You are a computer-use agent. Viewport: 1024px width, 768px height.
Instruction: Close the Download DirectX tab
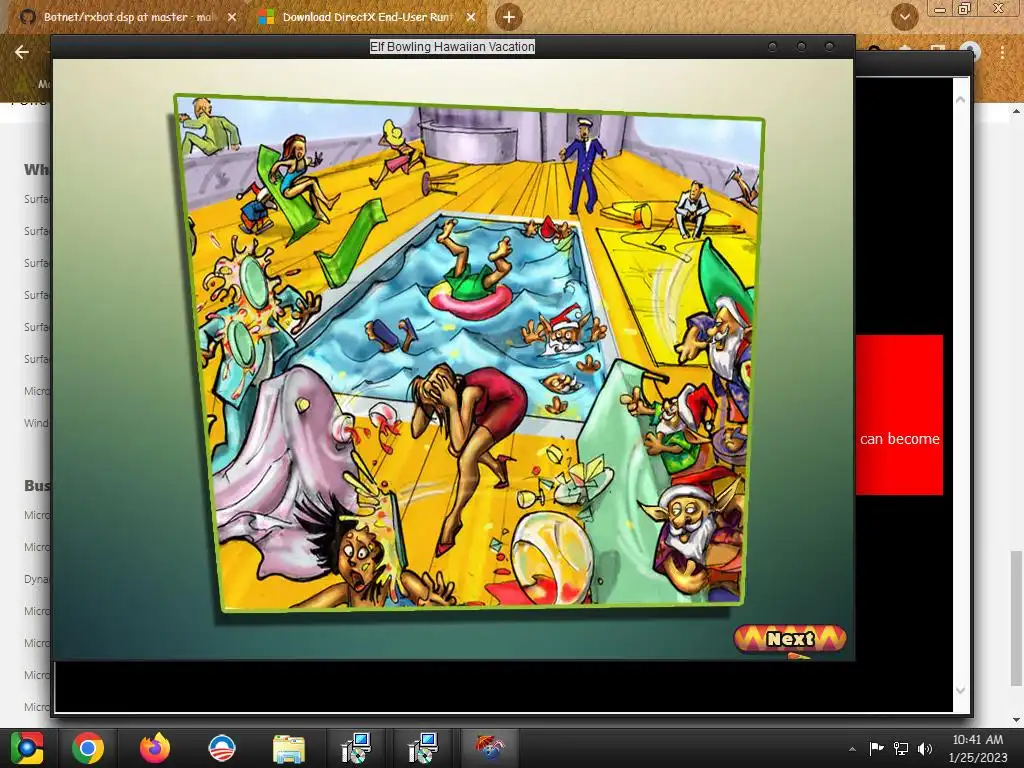pyautogui.click(x=471, y=18)
